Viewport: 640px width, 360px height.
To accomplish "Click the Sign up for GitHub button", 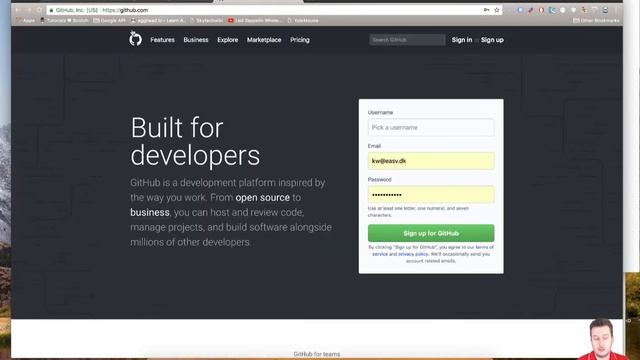I will tap(431, 233).
